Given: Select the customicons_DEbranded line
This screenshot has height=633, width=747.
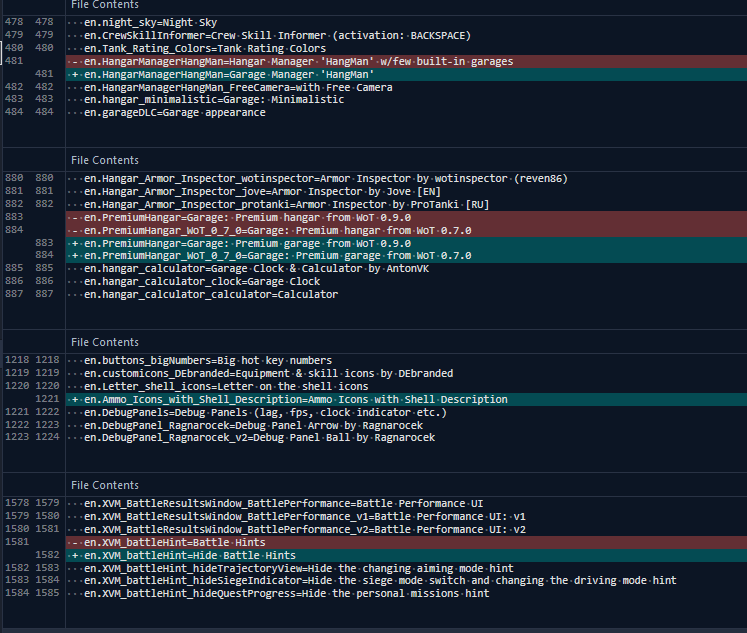Looking at the screenshot, I should (269, 373).
